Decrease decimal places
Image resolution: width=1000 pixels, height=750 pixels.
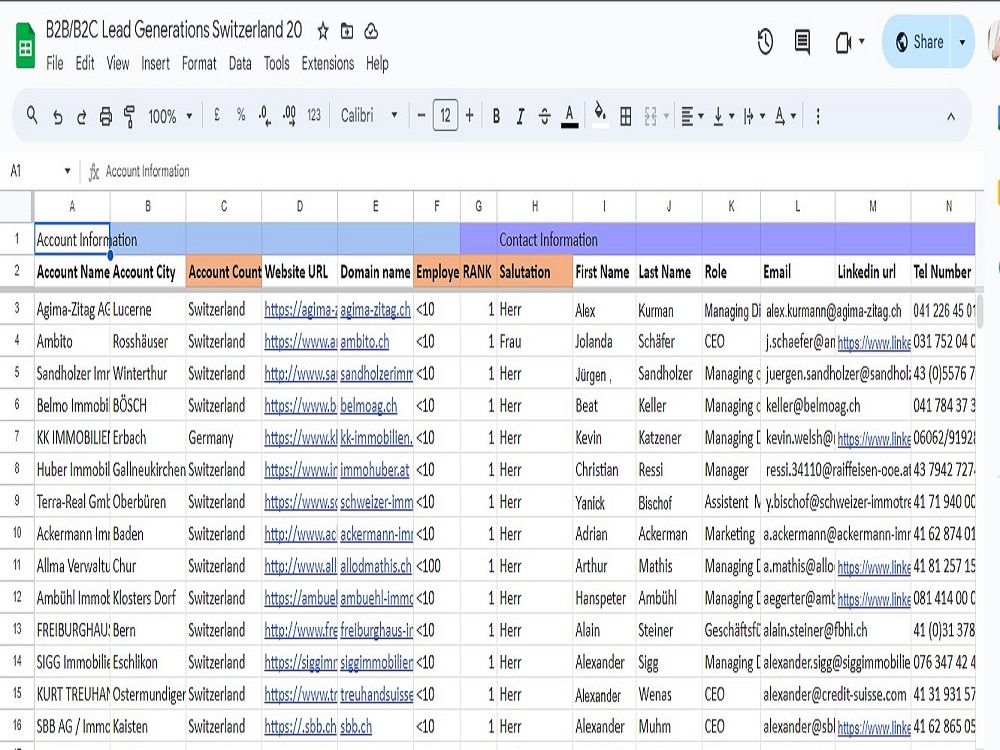(265, 115)
